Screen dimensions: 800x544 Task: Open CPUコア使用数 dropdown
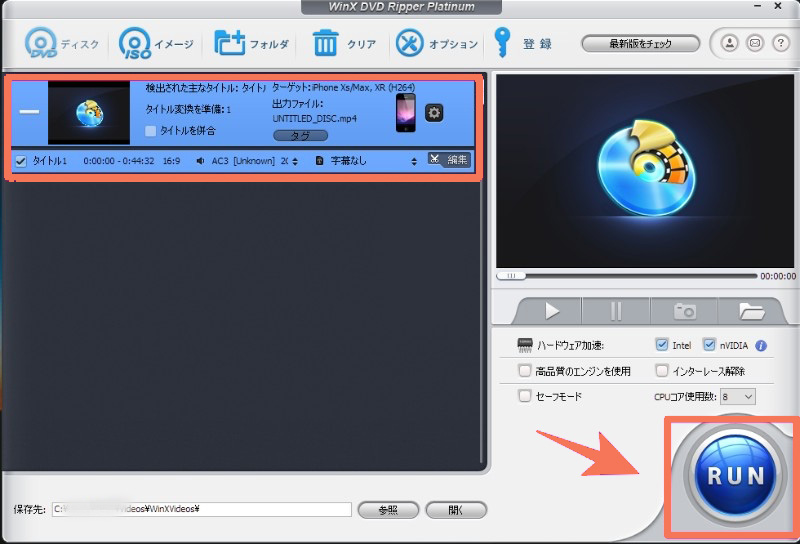[738, 397]
